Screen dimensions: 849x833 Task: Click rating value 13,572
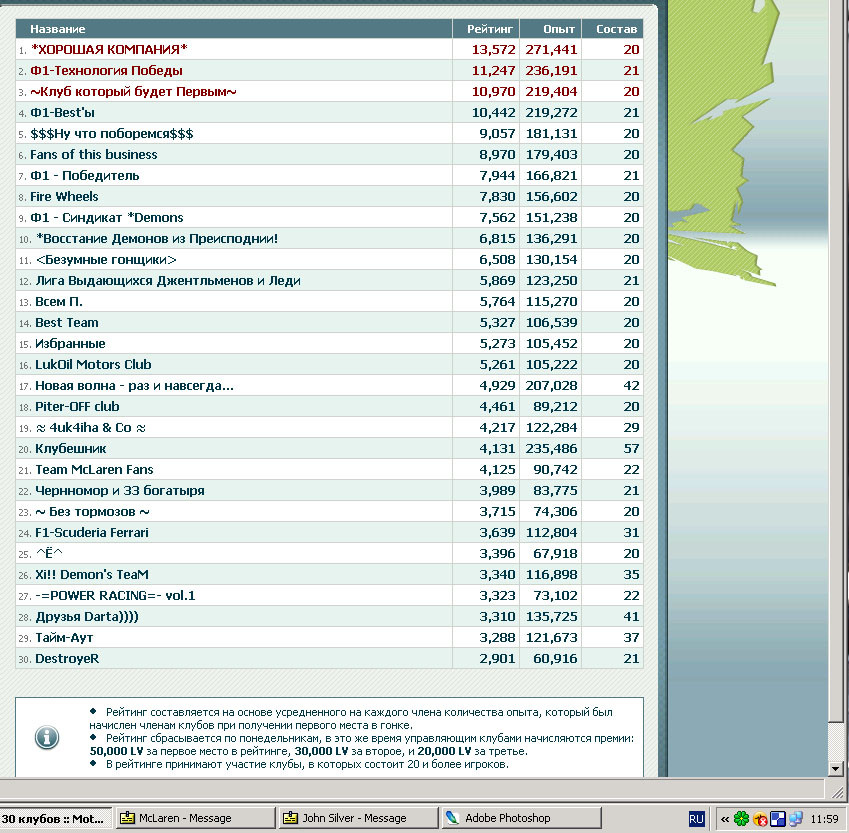coord(493,49)
